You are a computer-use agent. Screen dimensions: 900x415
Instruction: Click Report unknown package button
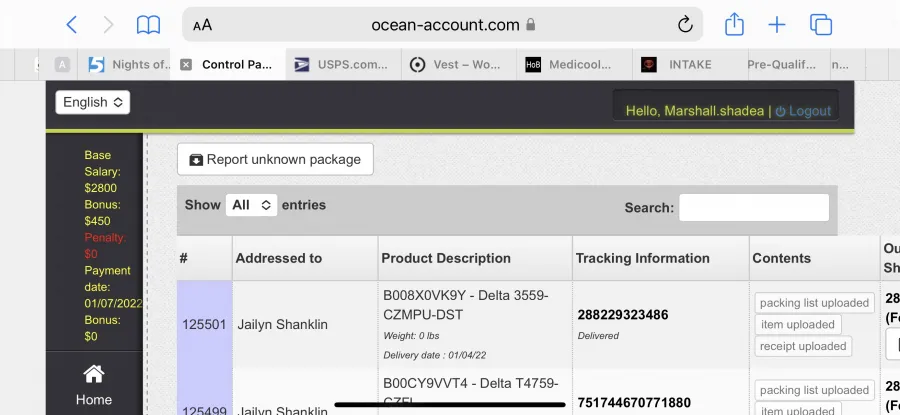276,159
